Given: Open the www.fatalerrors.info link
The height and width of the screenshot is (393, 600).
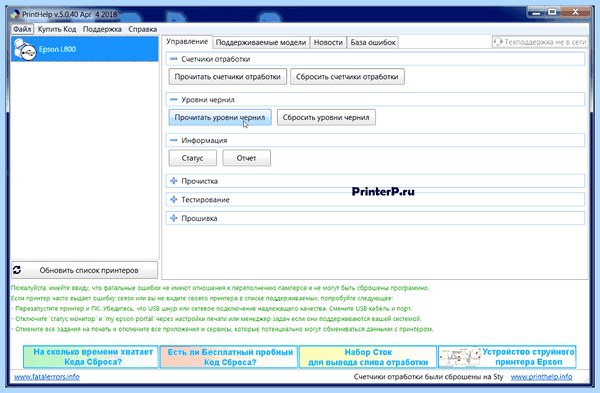Looking at the screenshot, I should (47, 377).
